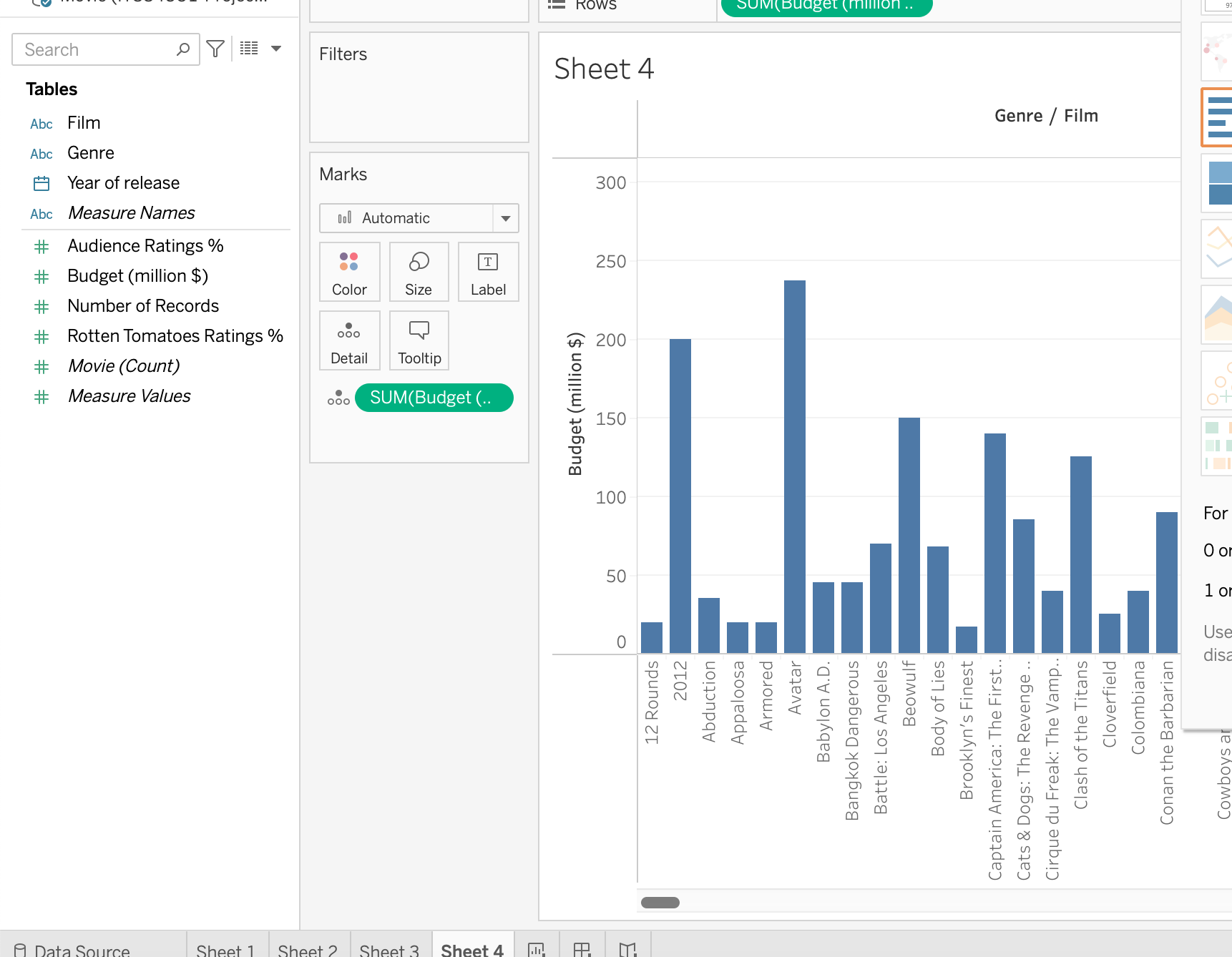The width and height of the screenshot is (1232, 957).
Task: Click the Size button in the Marks card
Action: click(419, 272)
